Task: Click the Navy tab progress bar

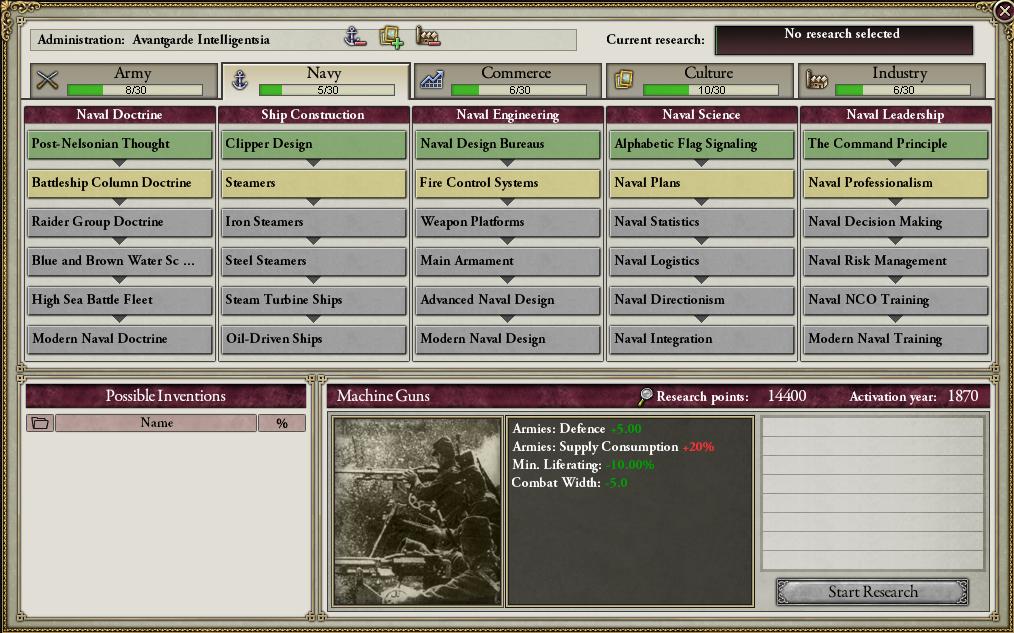Action: (327, 90)
